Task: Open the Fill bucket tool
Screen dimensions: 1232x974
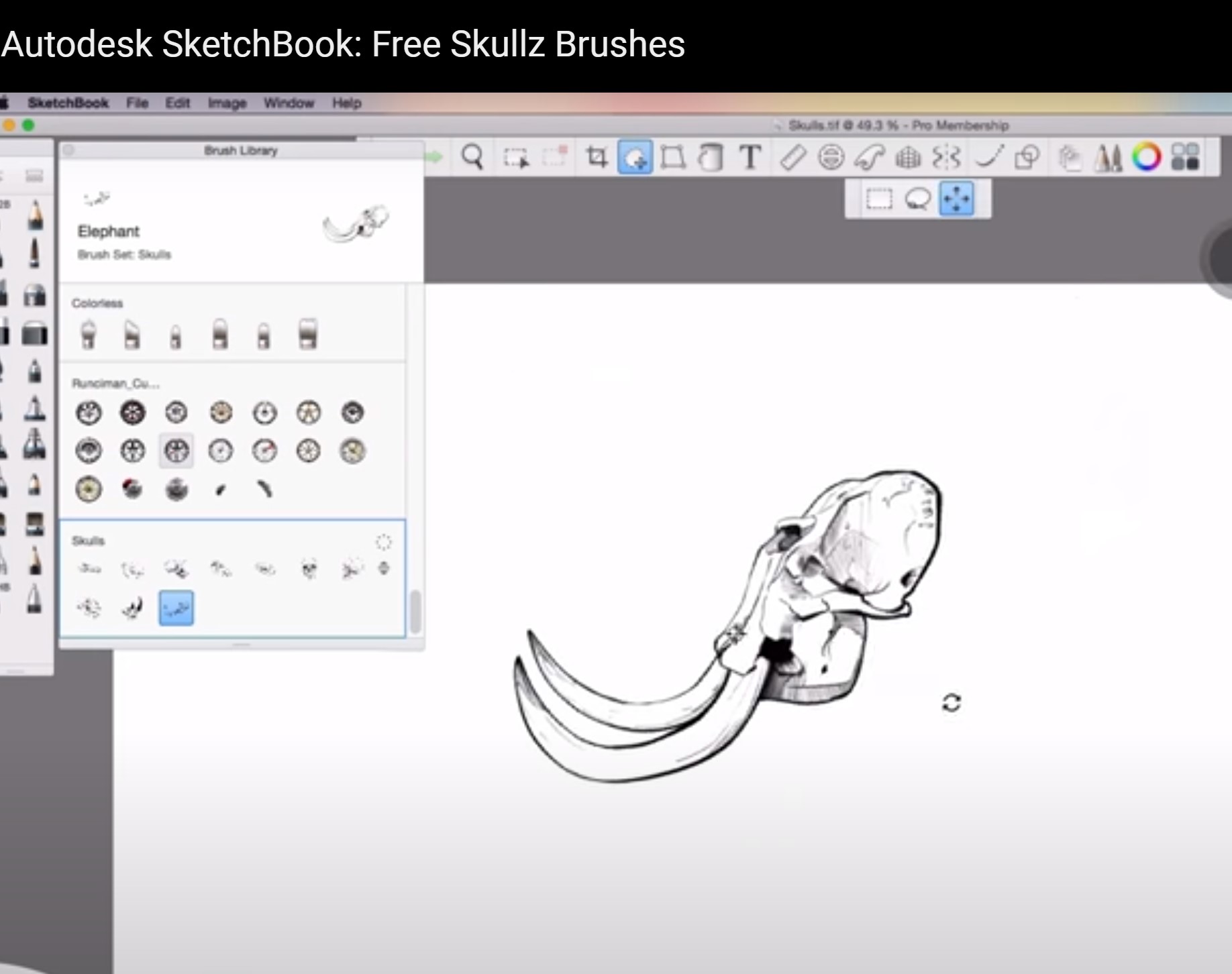Action: pyautogui.click(x=710, y=158)
